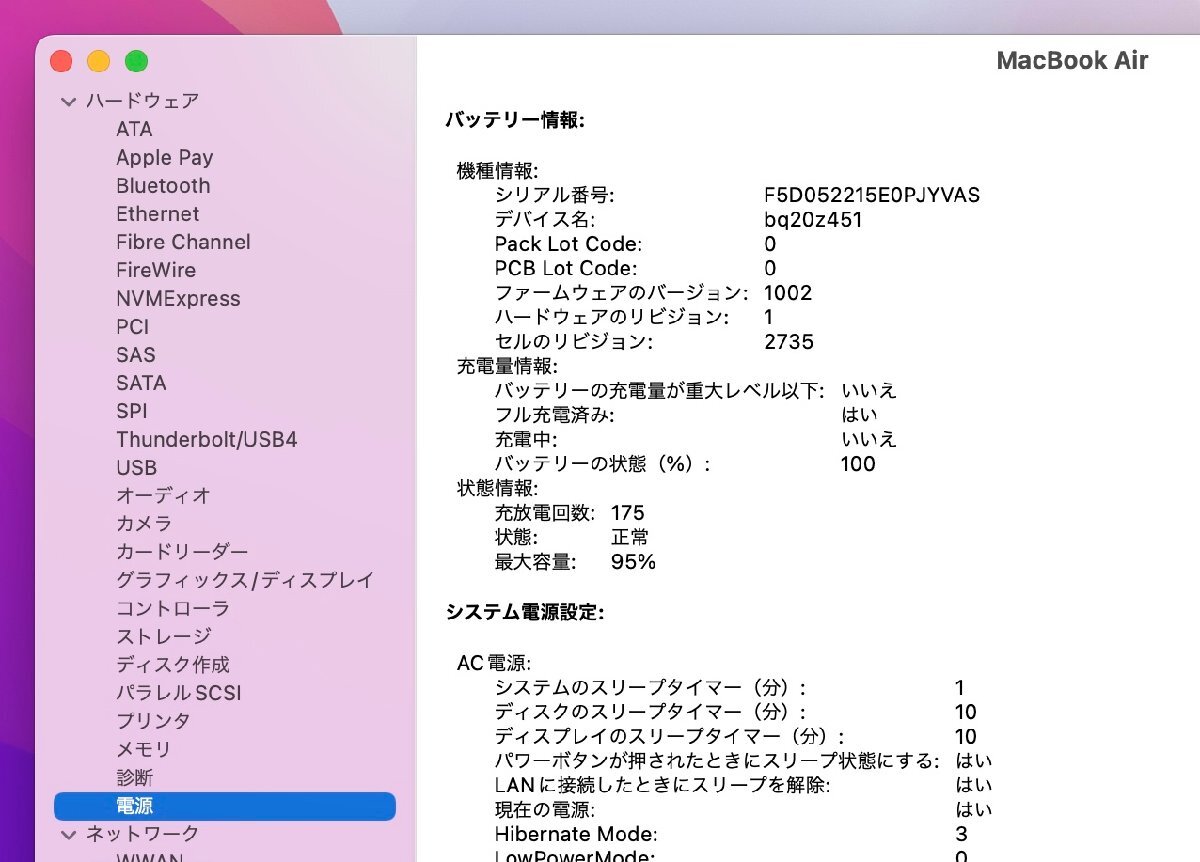
Task: Click the Pack Lot Code label
Action: coord(568,244)
